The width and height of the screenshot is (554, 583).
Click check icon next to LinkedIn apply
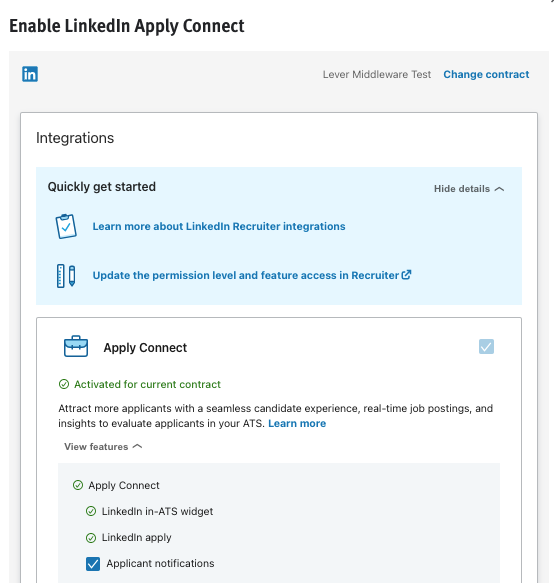point(91,538)
